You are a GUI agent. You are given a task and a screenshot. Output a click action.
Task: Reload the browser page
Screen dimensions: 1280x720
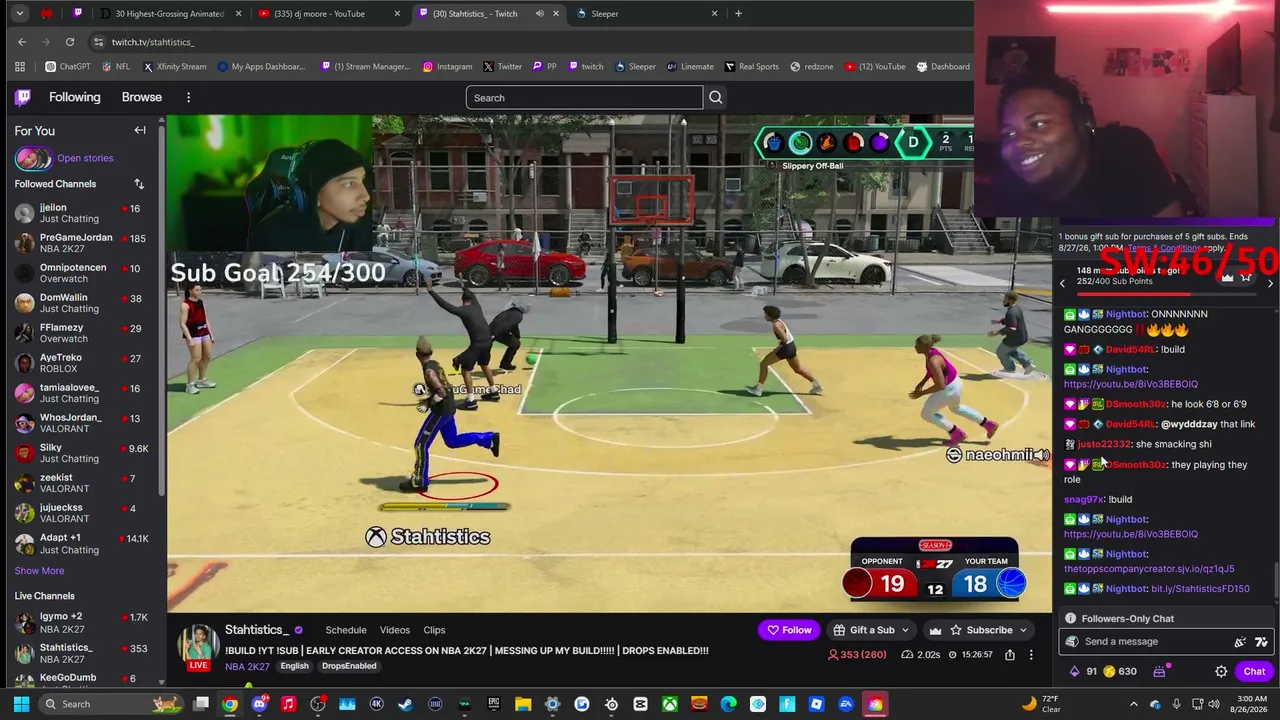[x=70, y=42]
